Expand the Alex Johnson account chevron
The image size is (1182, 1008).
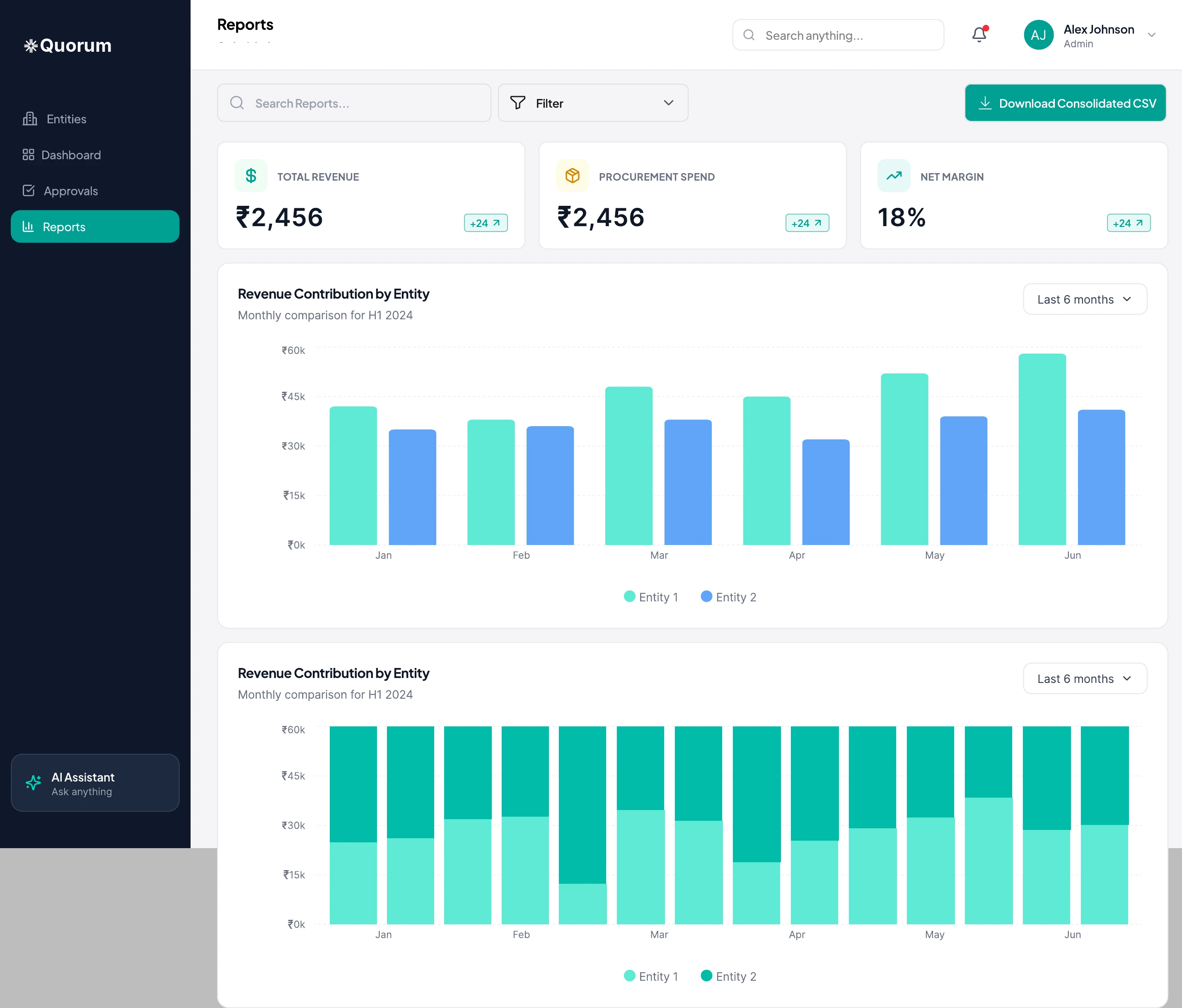point(1152,35)
